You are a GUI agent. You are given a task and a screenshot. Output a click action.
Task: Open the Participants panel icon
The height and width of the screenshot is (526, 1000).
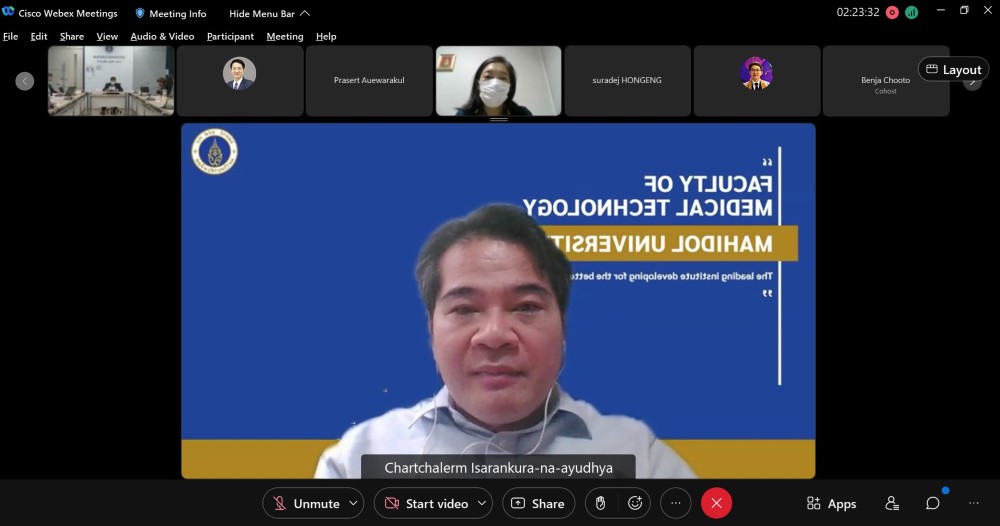tap(892, 503)
